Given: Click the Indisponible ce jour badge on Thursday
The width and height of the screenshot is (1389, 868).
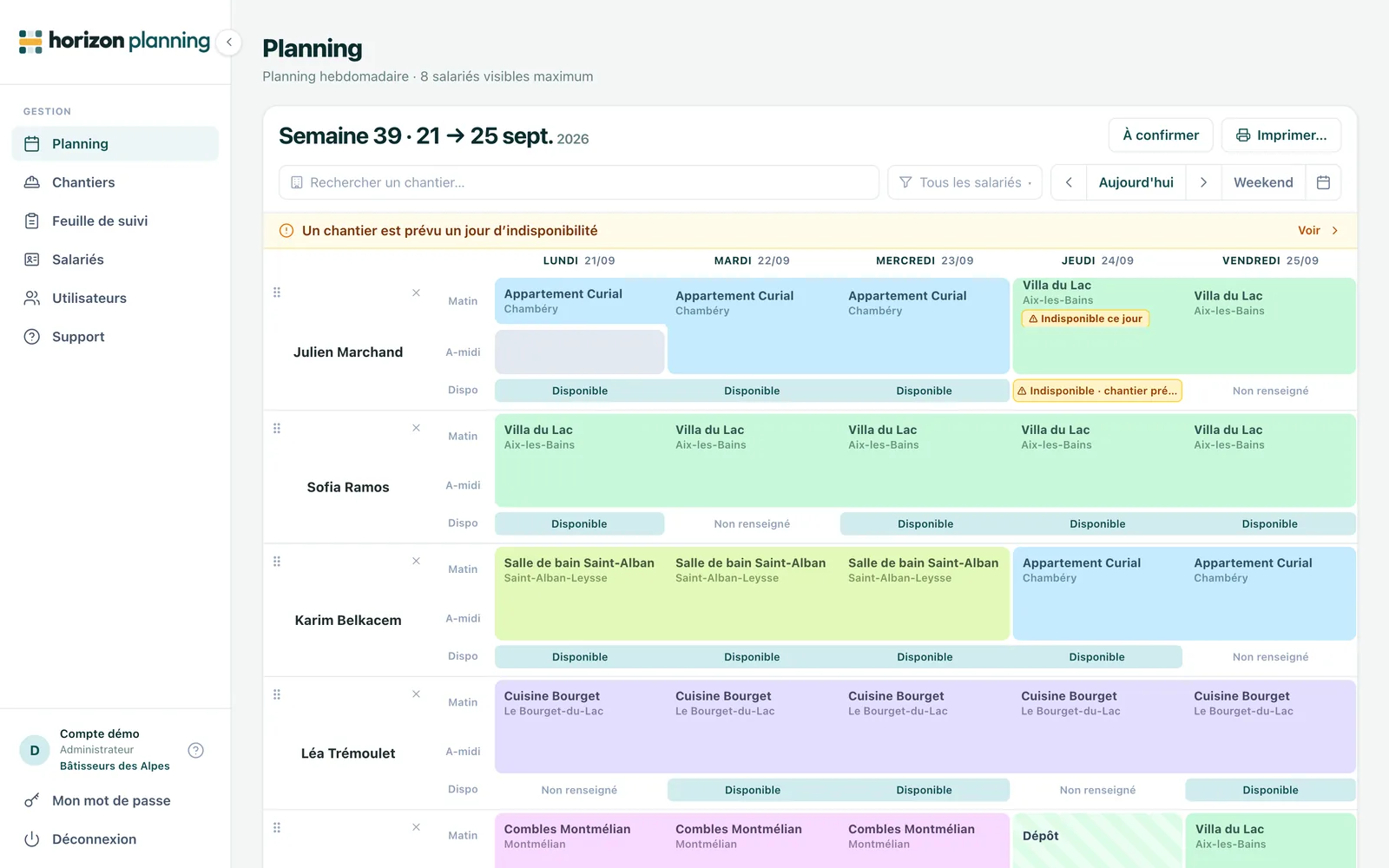Looking at the screenshot, I should 1085,319.
